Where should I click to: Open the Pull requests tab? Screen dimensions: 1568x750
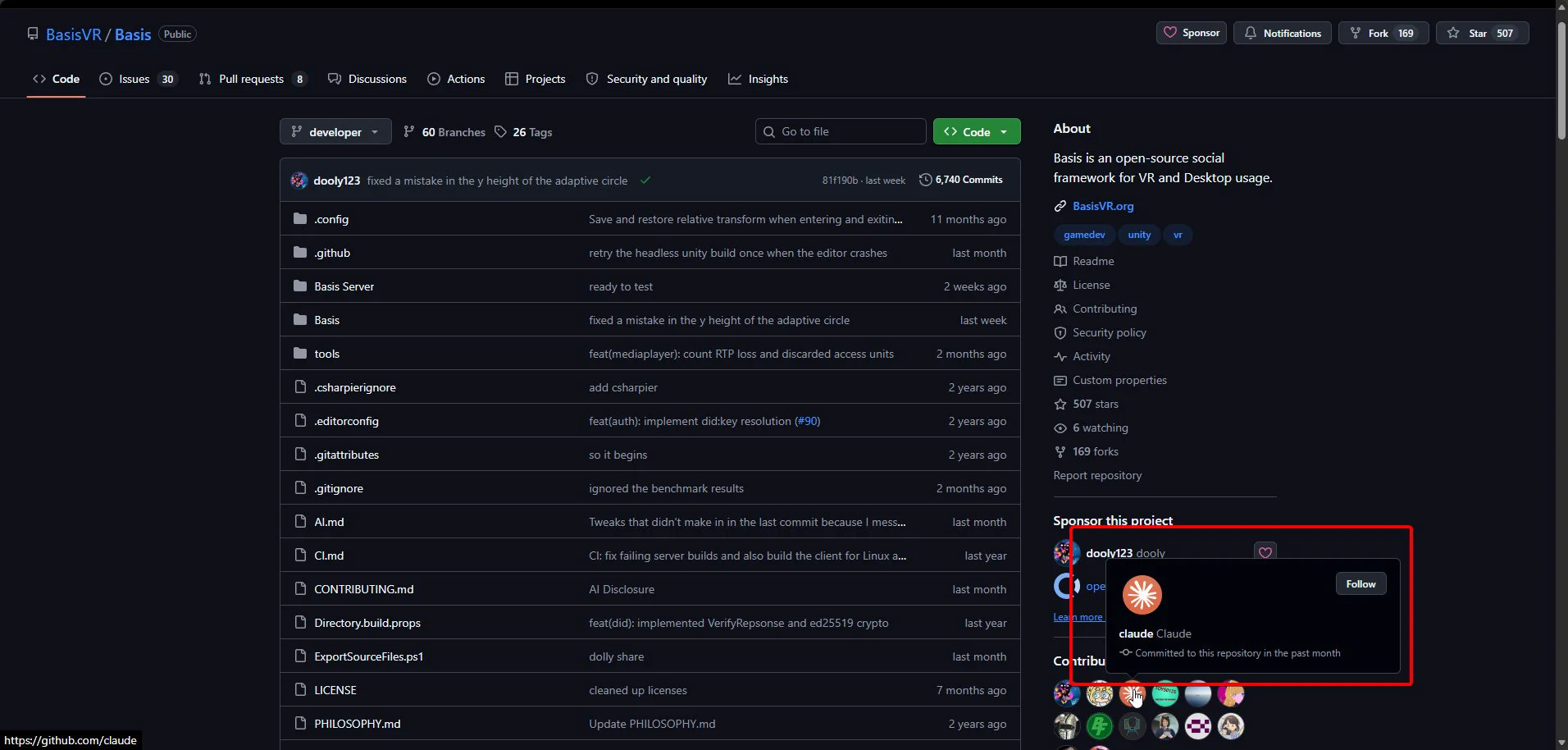(253, 79)
